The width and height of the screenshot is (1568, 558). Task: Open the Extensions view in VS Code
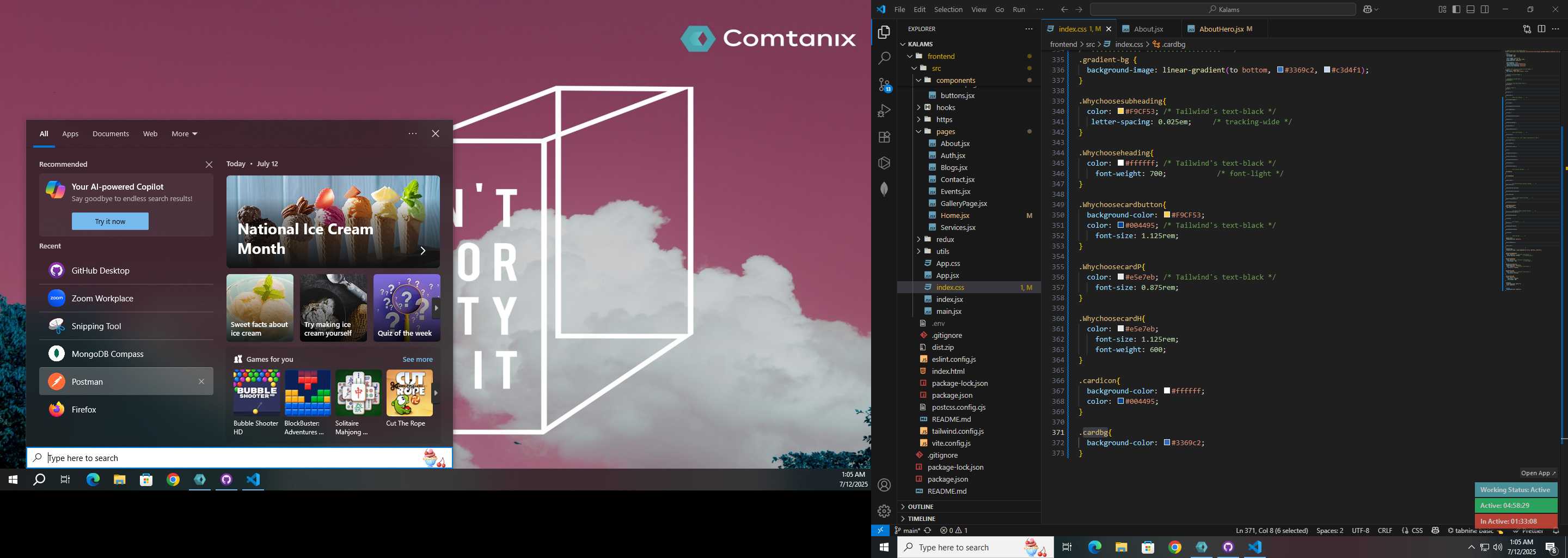[x=884, y=137]
